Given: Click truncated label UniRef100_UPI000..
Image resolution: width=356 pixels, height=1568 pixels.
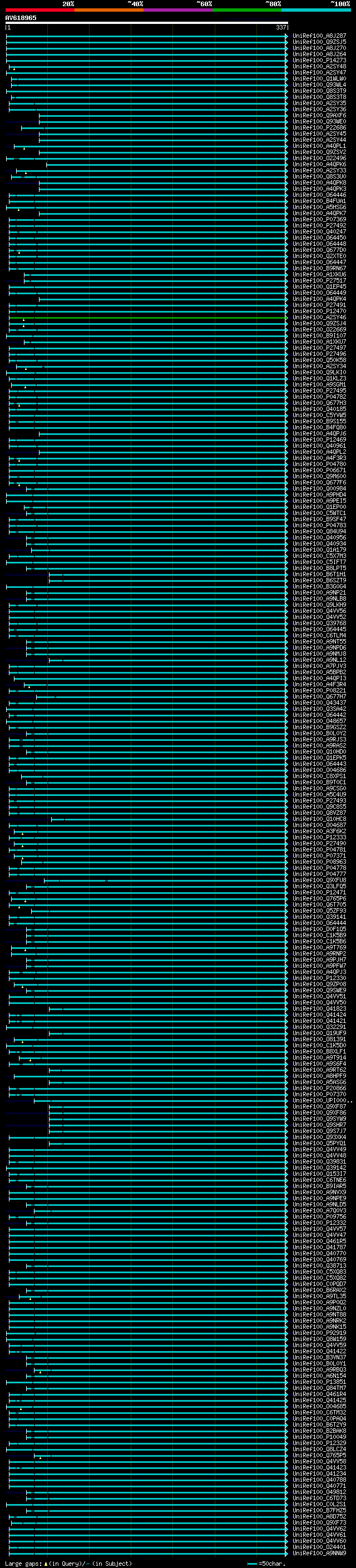Looking at the screenshot, I should [322, 1101].
